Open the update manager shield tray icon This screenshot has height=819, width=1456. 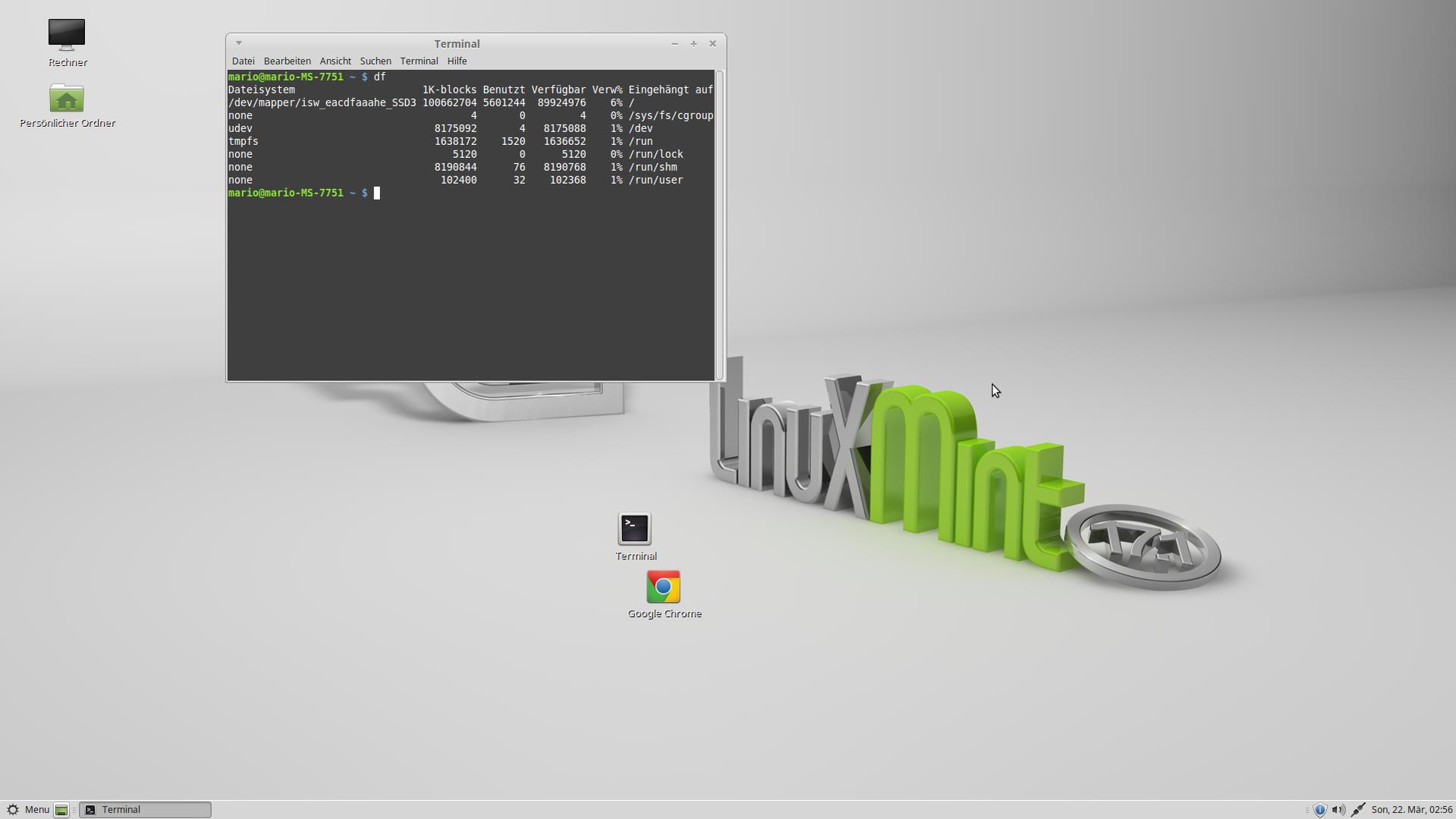click(x=1320, y=810)
